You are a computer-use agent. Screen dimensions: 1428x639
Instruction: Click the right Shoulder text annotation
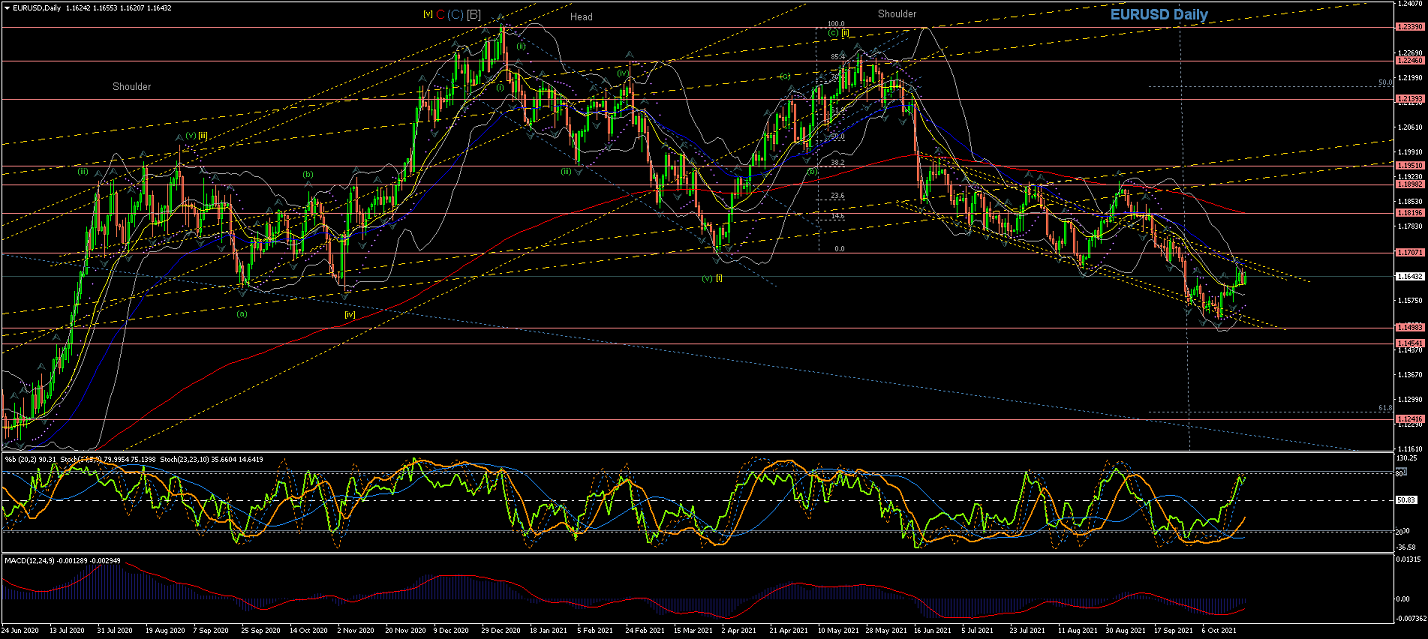point(897,14)
